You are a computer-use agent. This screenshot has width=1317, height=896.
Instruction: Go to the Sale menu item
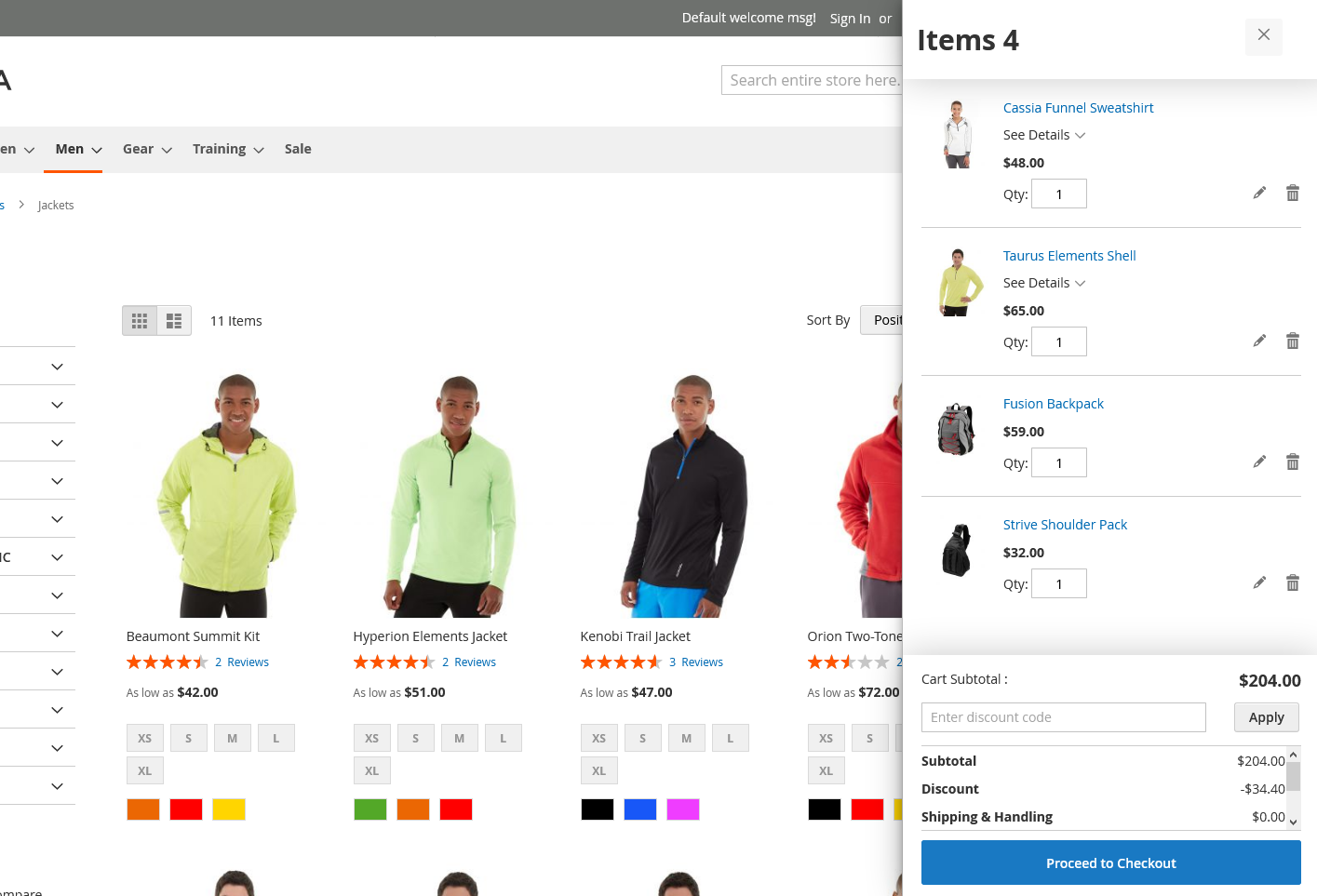coord(298,150)
